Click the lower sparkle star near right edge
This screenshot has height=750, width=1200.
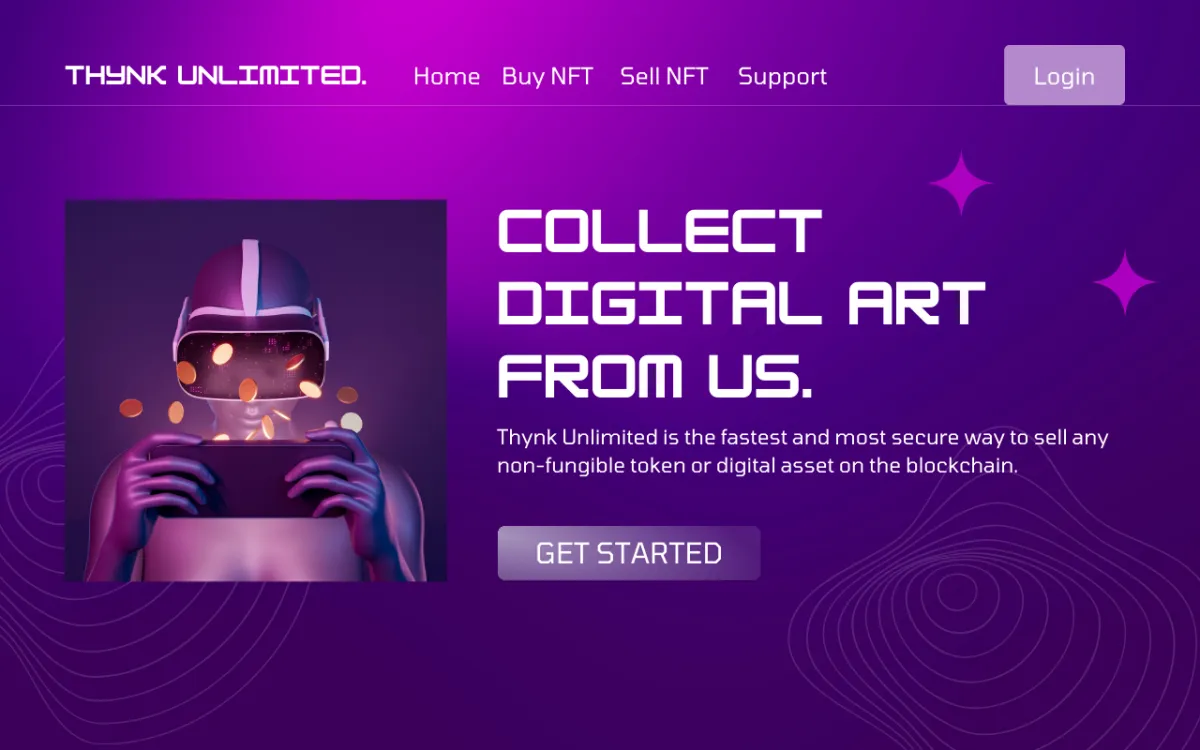(1125, 283)
